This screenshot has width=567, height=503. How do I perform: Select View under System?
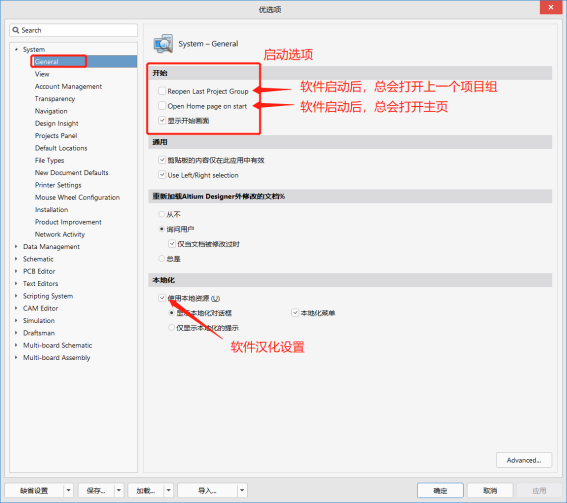[42, 74]
